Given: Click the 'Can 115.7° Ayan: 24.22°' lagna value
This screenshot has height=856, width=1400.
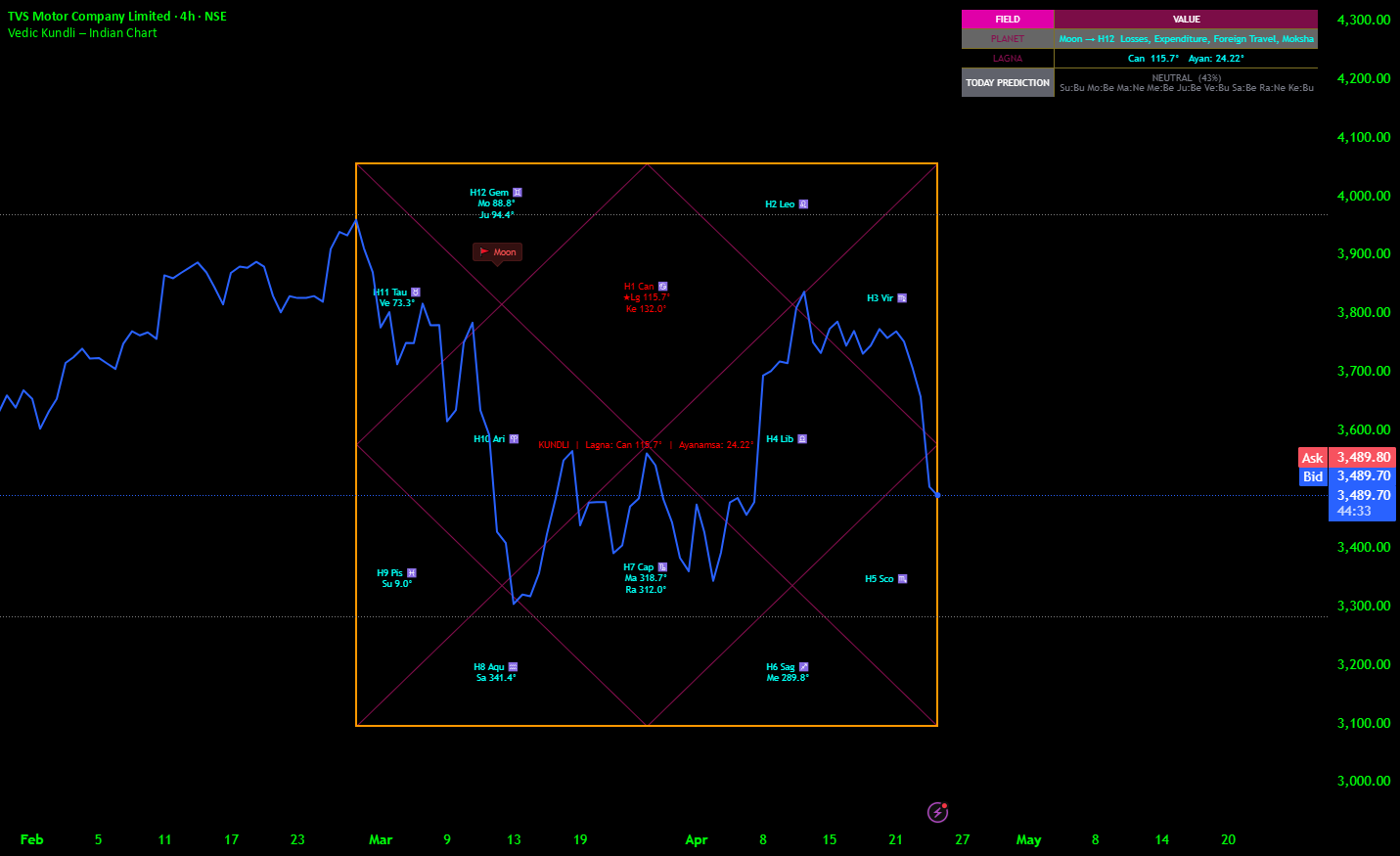Looking at the screenshot, I should coord(1186,59).
